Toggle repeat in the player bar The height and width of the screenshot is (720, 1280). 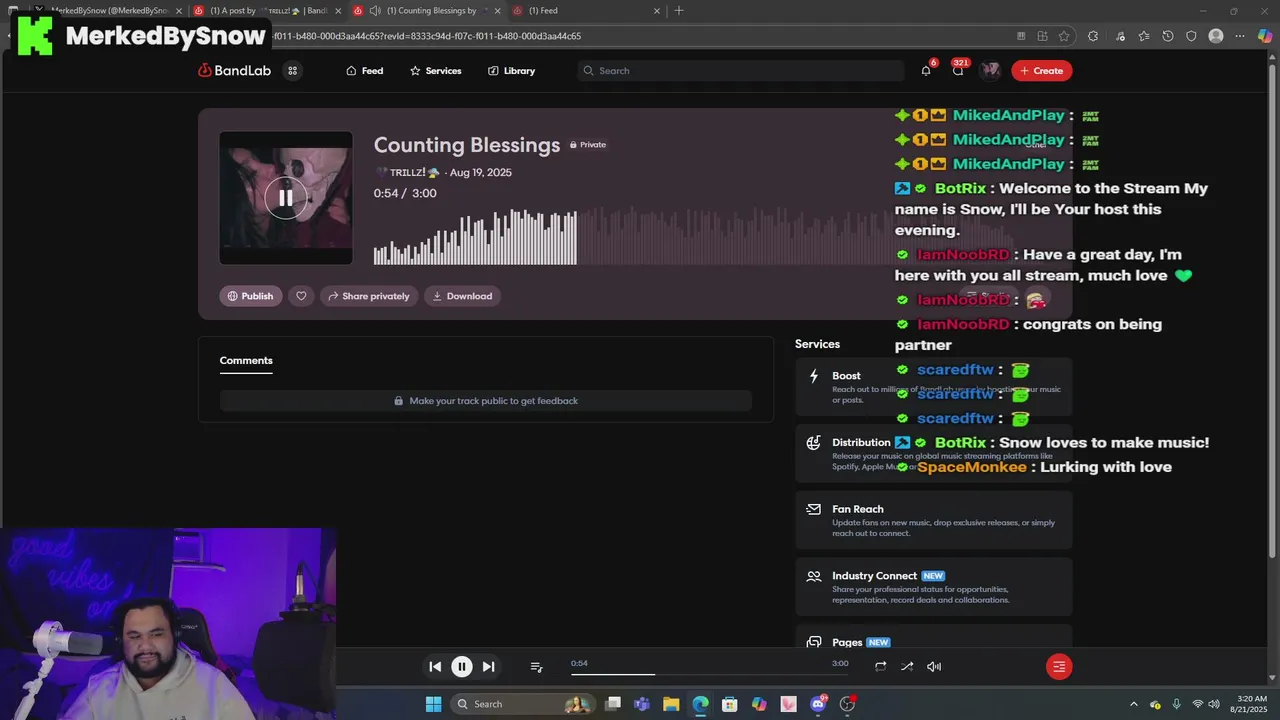(x=880, y=667)
